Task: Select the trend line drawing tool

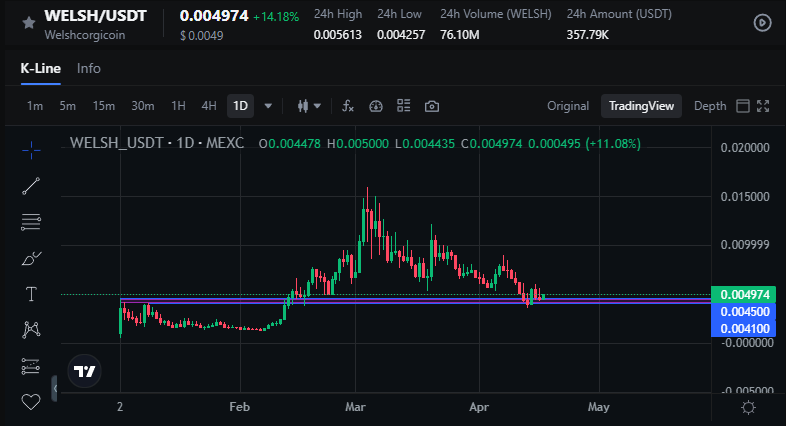Action: (x=31, y=186)
